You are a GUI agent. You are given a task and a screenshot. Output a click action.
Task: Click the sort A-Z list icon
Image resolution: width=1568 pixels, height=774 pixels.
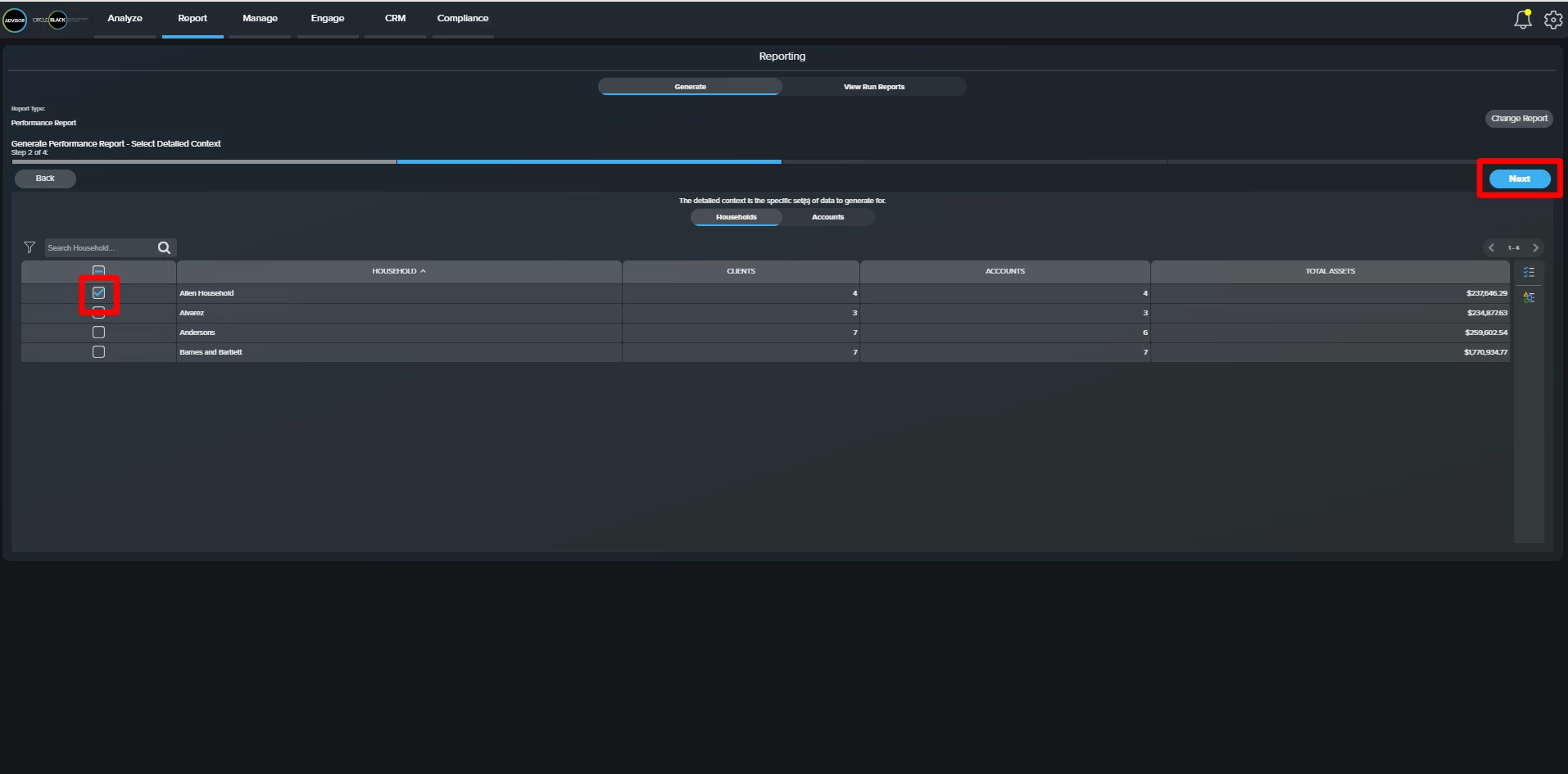point(1529,297)
